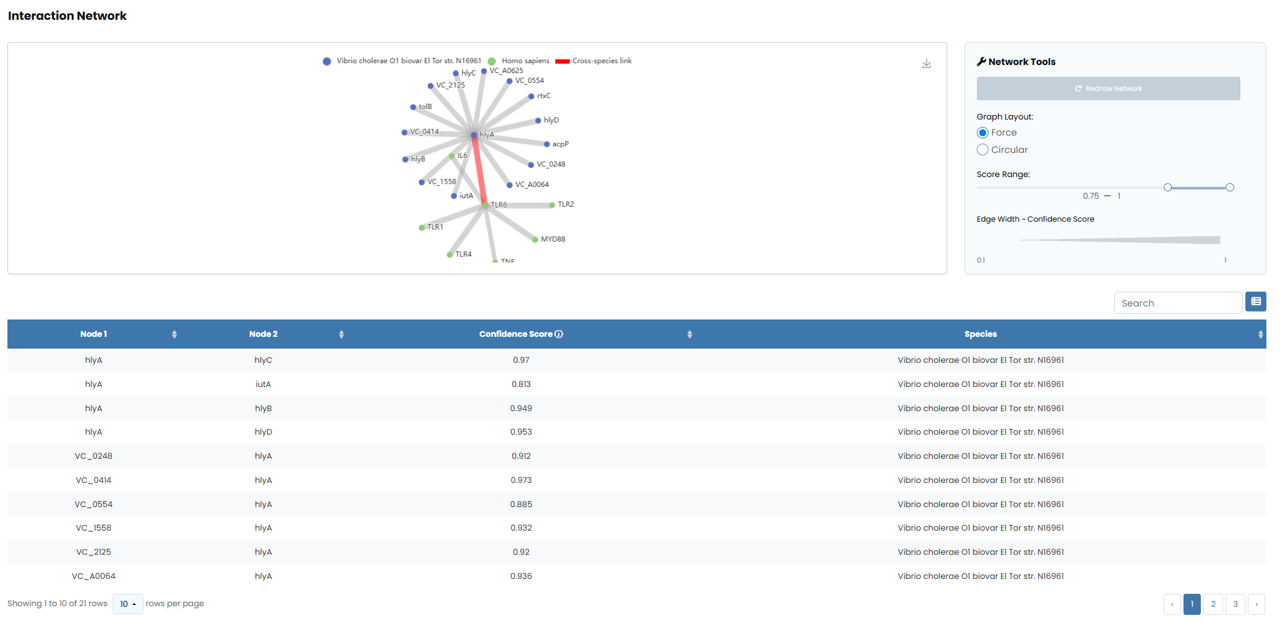Go to page 3 of table
This screenshot has height=626, width=1280.
[x=1235, y=604]
